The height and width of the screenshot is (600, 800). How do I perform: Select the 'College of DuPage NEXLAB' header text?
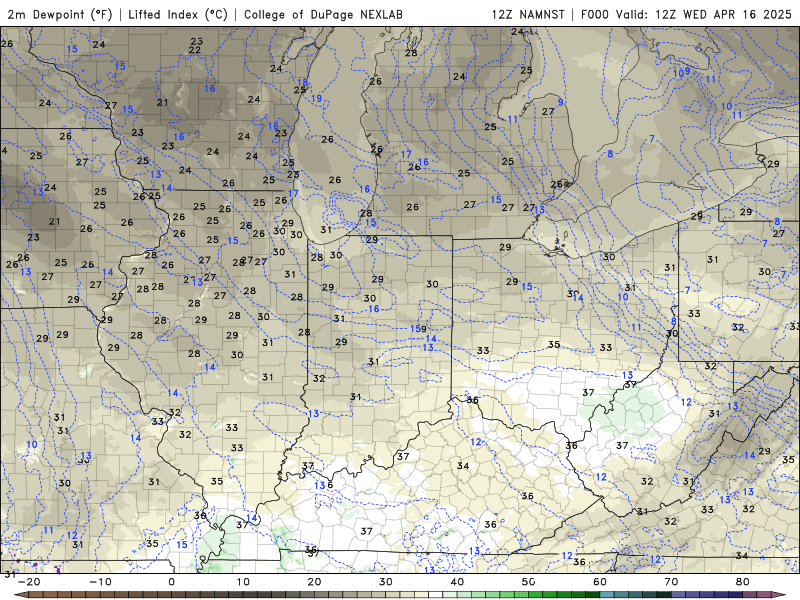pyautogui.click(x=323, y=14)
